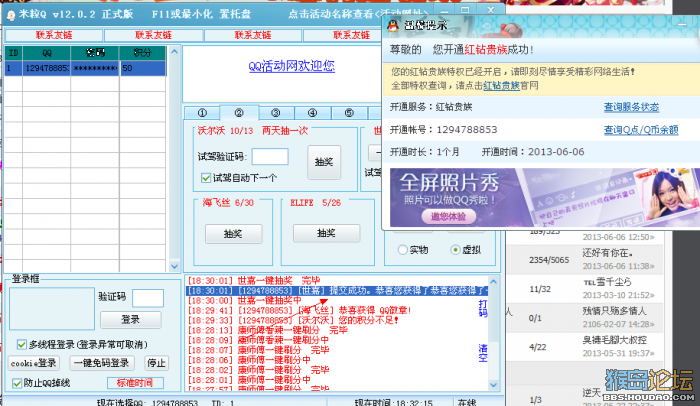700x406 pixels.
Task: Switch to tab ⑤
Action: [349, 113]
